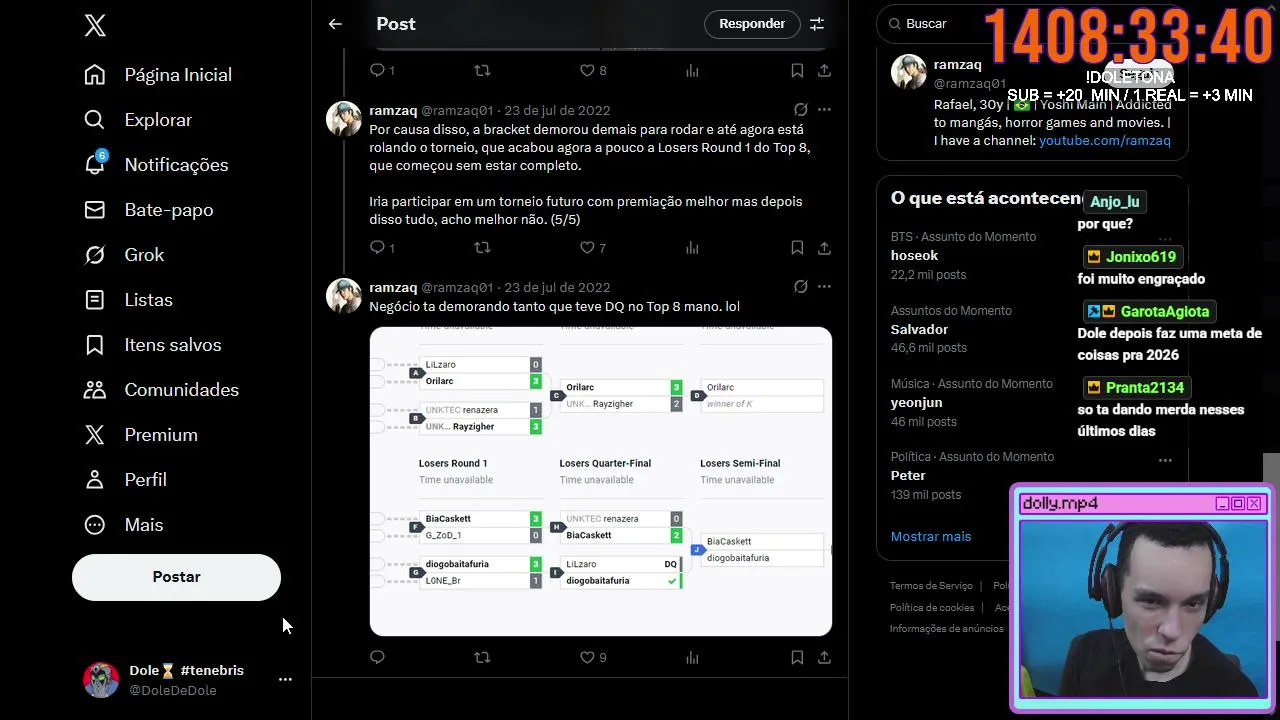Click the 23 de jul de 2022 date on (5/5) tweet
Image resolution: width=1280 pixels, height=720 pixels.
[557, 111]
